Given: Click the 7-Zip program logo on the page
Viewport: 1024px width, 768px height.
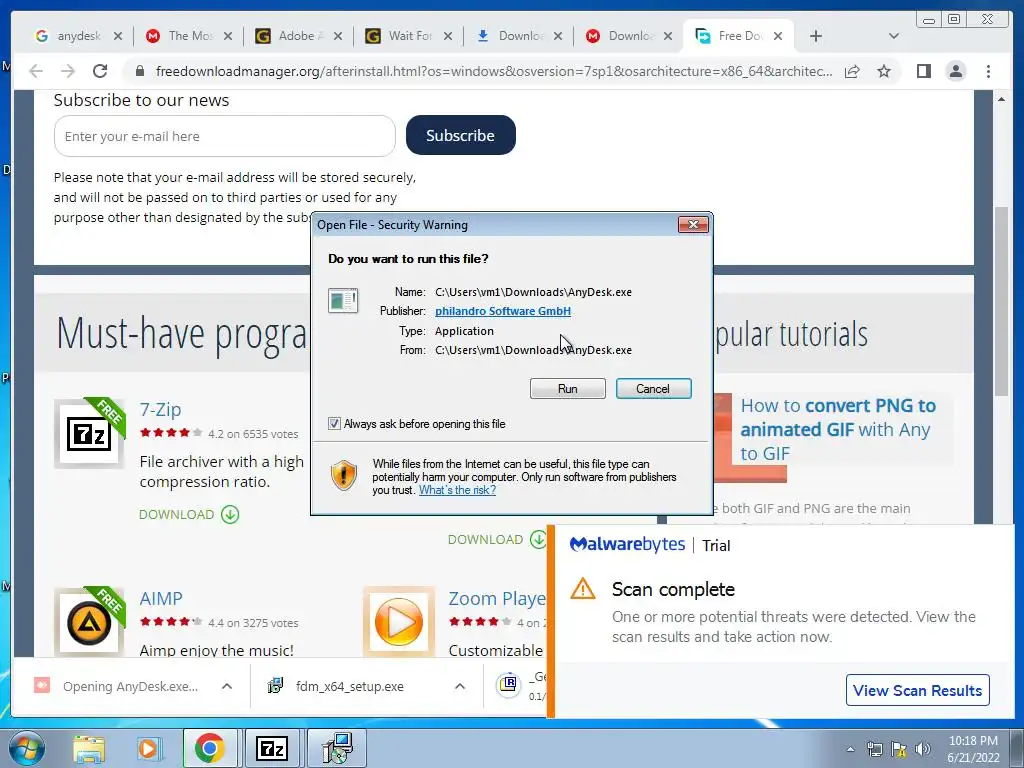Looking at the screenshot, I should (x=89, y=433).
